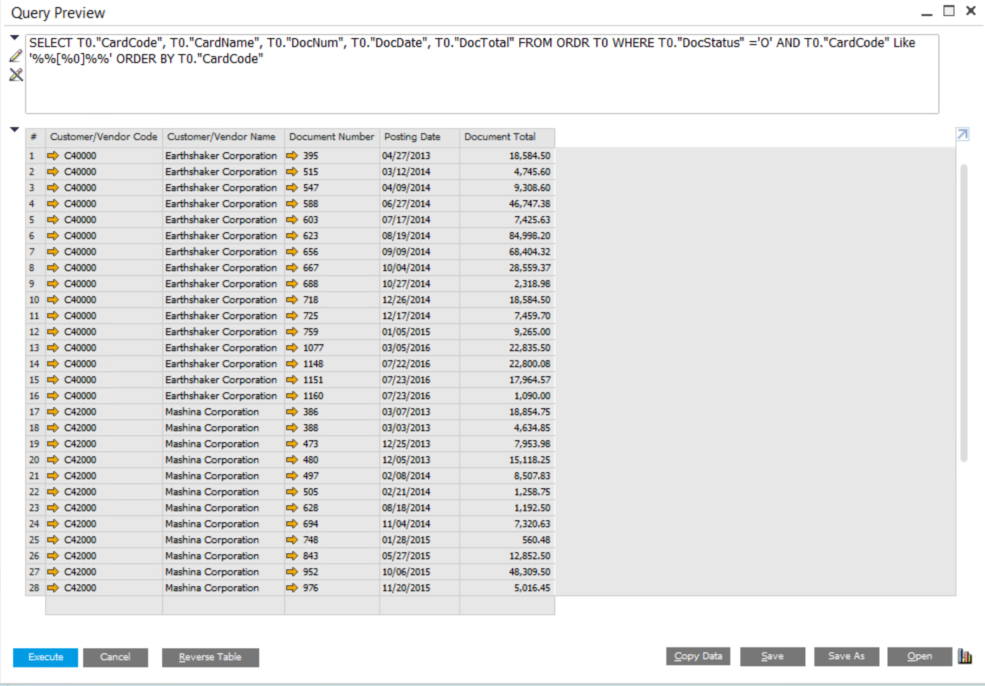
Task: Open link arrow for document 623
Action: pyautogui.click(x=291, y=236)
